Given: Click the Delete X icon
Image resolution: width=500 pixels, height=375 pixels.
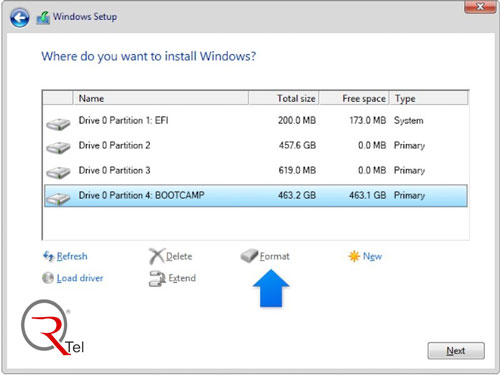Looking at the screenshot, I should [x=156, y=256].
